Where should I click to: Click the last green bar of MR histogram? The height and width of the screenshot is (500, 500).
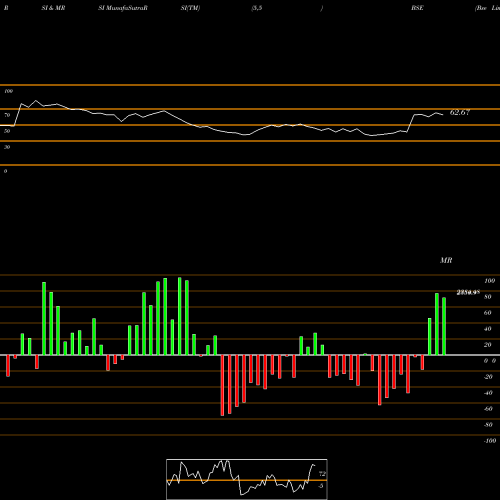pyautogui.click(x=444, y=326)
